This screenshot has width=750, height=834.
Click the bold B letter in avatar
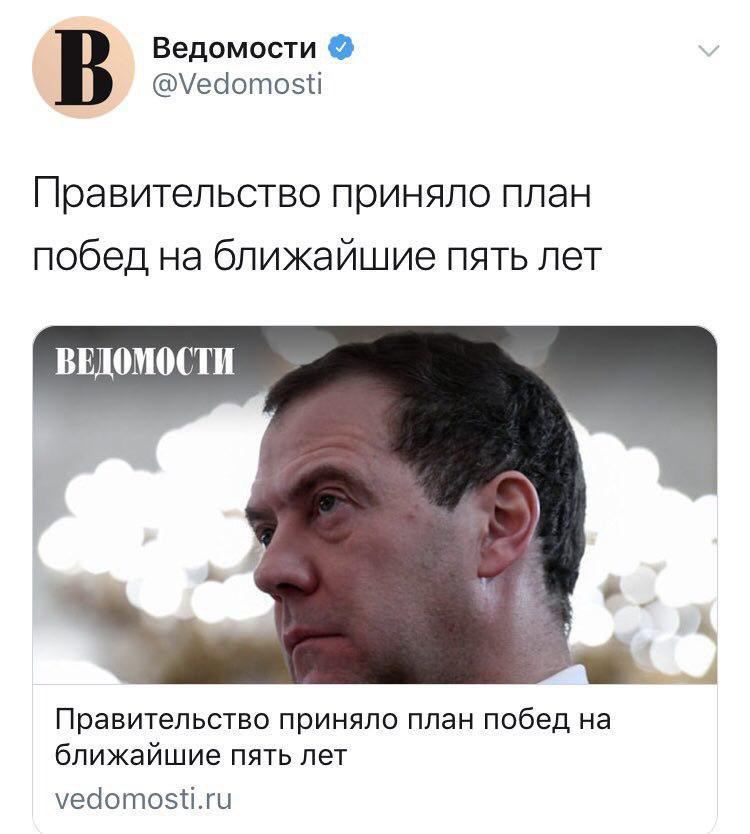(x=84, y=67)
